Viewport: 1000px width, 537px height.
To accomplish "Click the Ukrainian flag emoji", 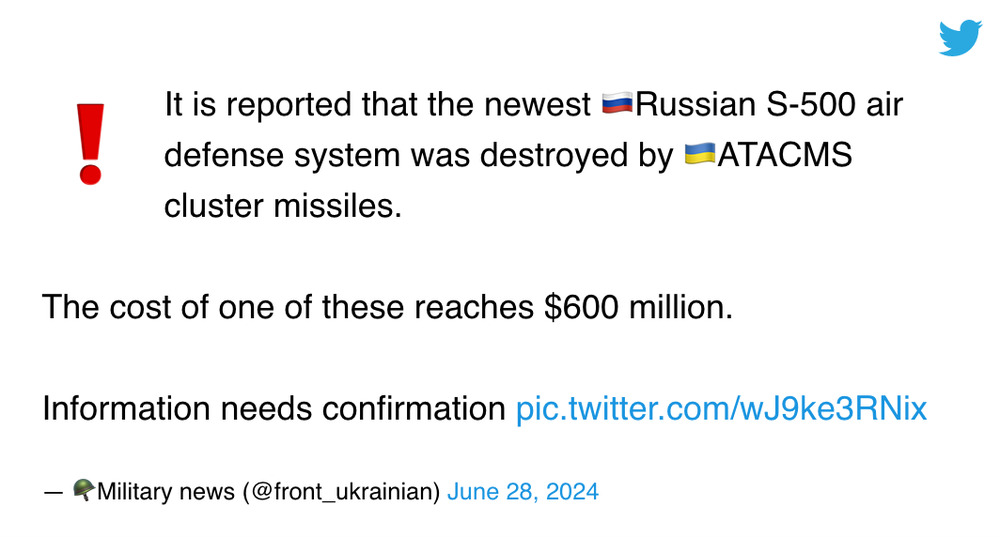I will (x=699, y=155).
